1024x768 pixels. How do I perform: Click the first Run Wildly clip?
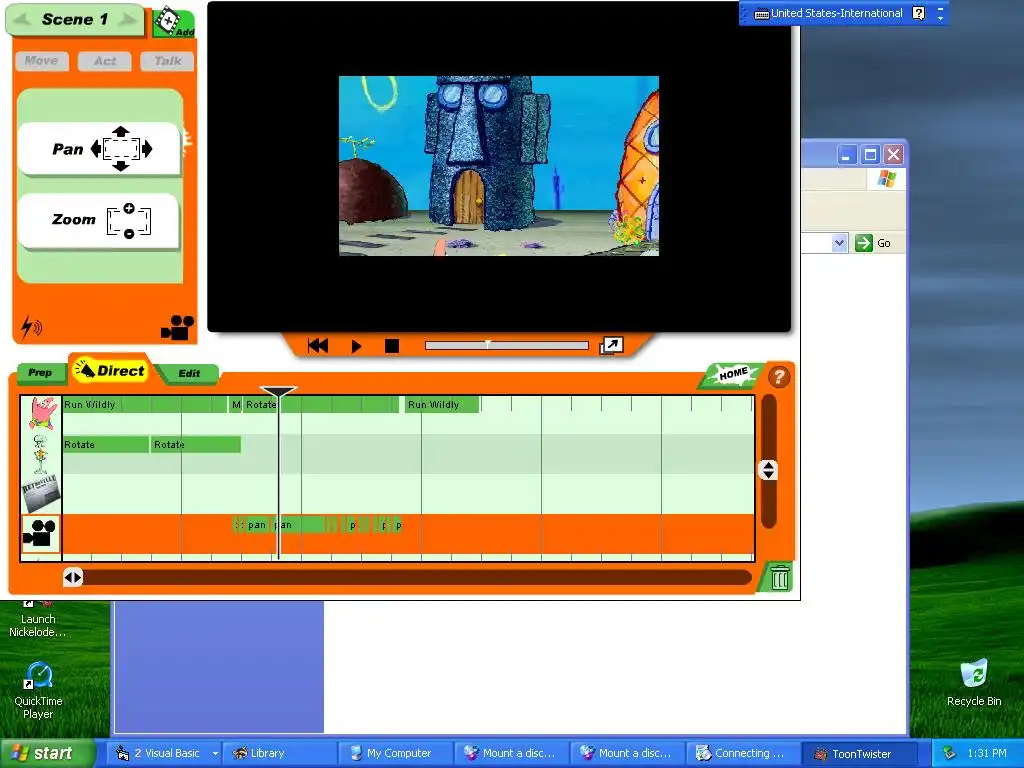pos(145,405)
